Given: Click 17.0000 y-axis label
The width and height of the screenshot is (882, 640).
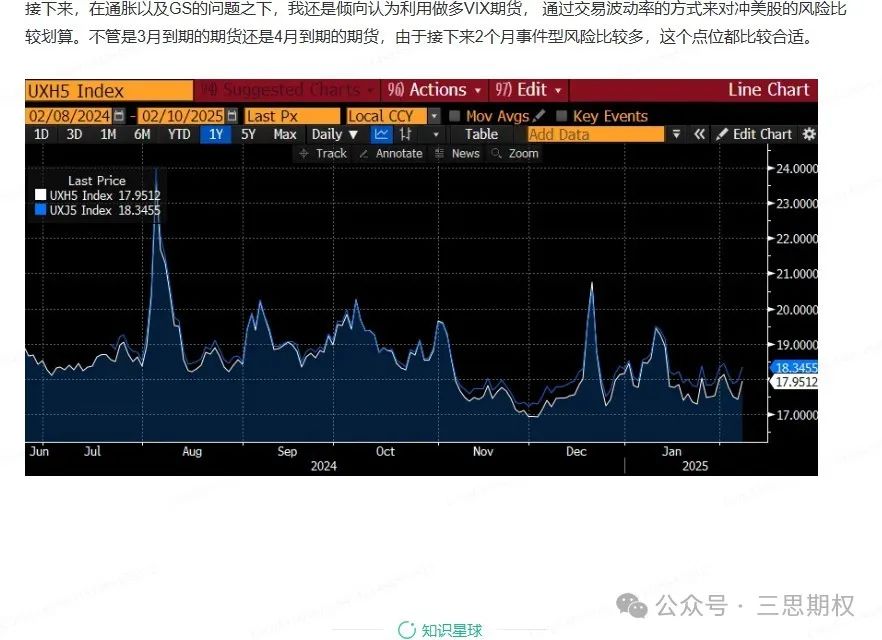Looking at the screenshot, I should coord(796,416).
